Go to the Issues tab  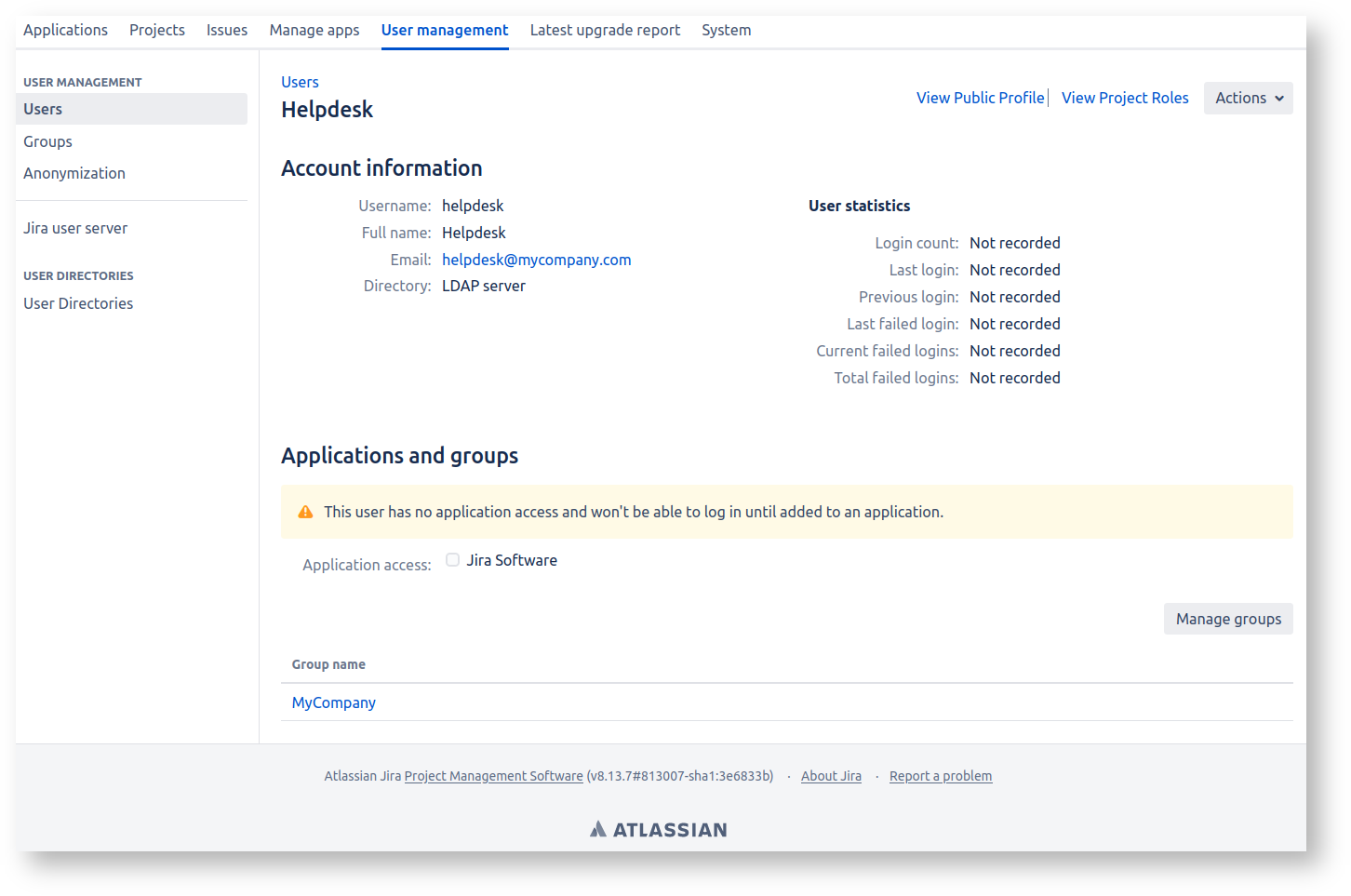coord(227,30)
